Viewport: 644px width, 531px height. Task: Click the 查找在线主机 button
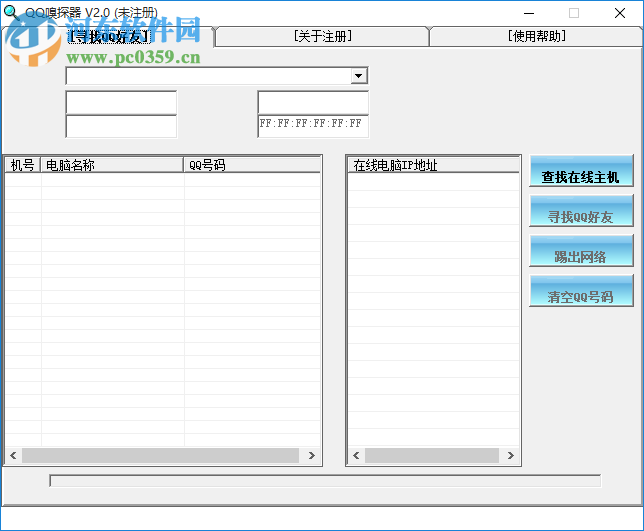point(581,171)
